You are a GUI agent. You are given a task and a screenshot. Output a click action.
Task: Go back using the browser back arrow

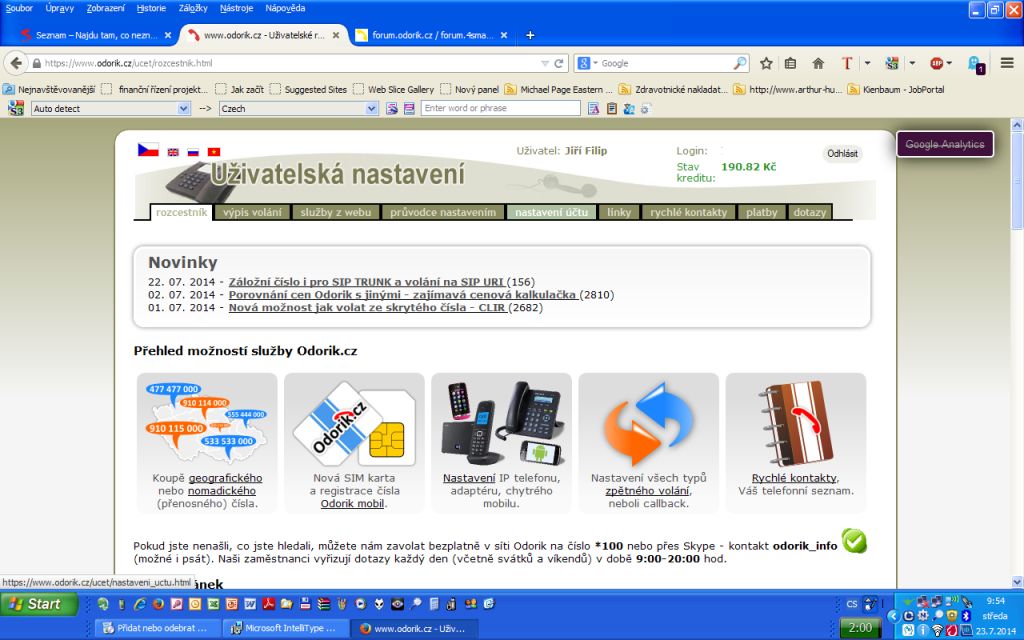pyautogui.click(x=16, y=63)
